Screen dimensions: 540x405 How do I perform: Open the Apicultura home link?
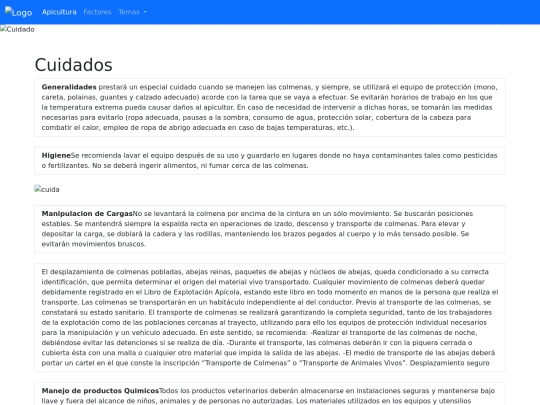(x=59, y=12)
